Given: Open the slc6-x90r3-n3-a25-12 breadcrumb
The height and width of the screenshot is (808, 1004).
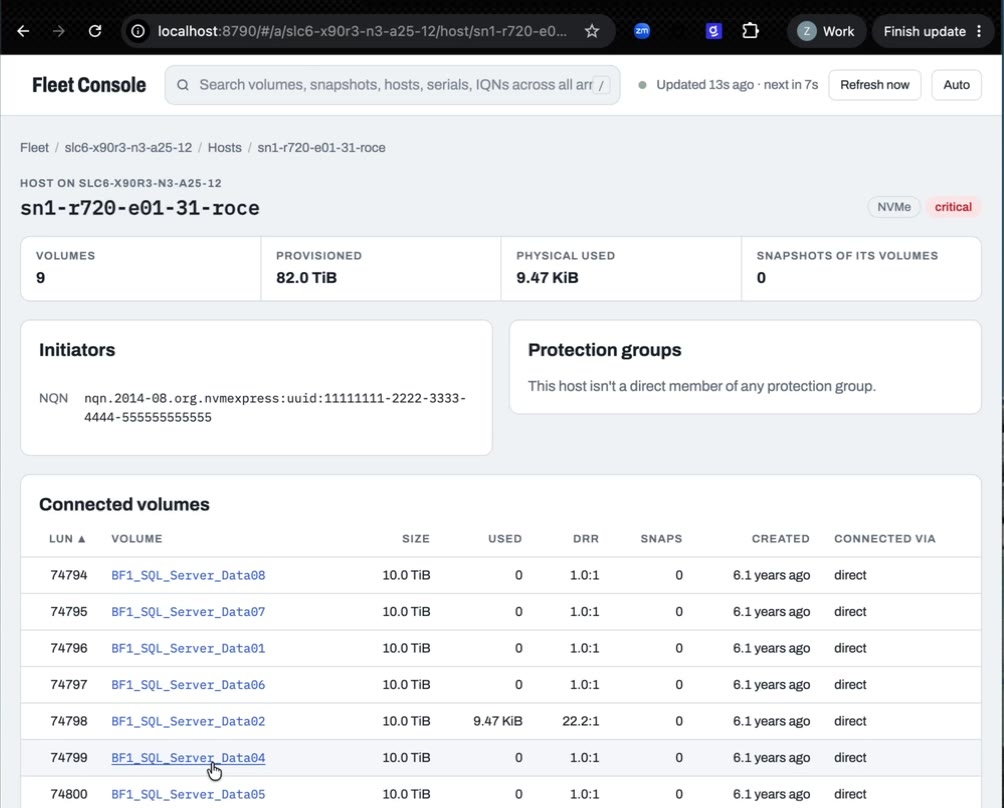Looking at the screenshot, I should [x=128, y=147].
